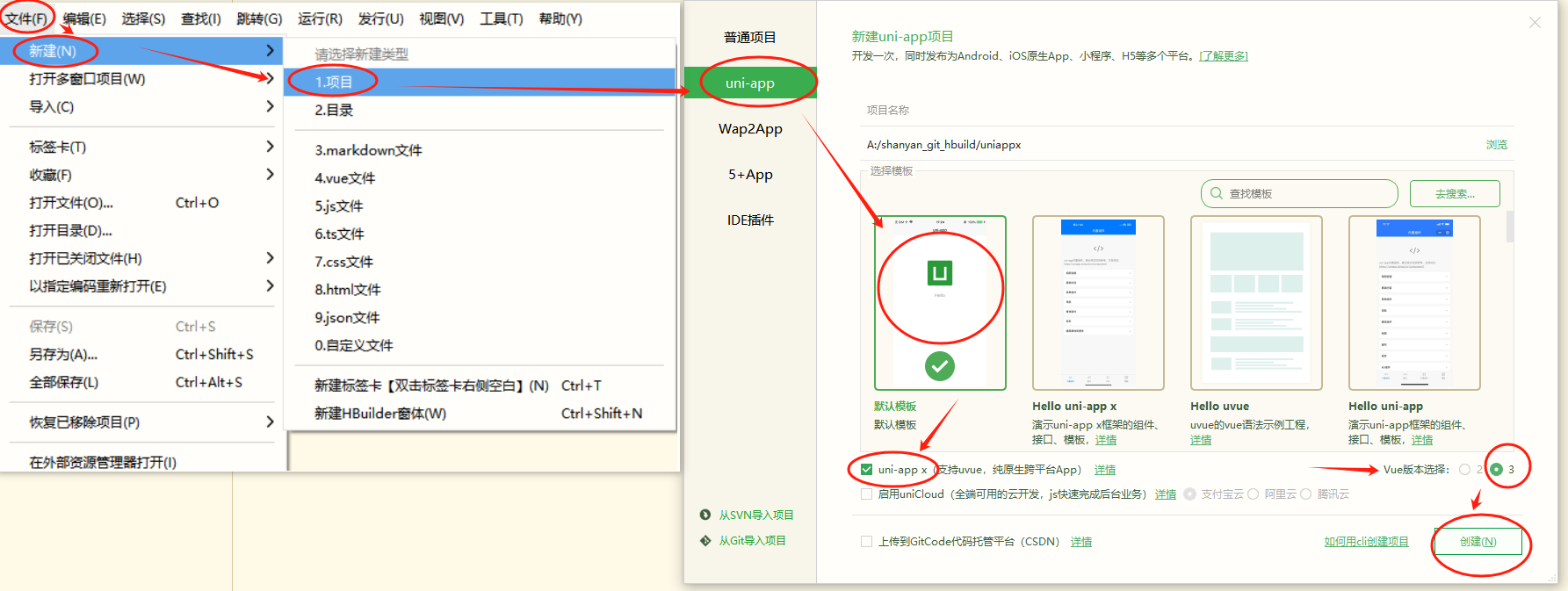Screen dimensions: 1568x591
Task: Open the 编辑(E) menu
Action: (x=84, y=18)
